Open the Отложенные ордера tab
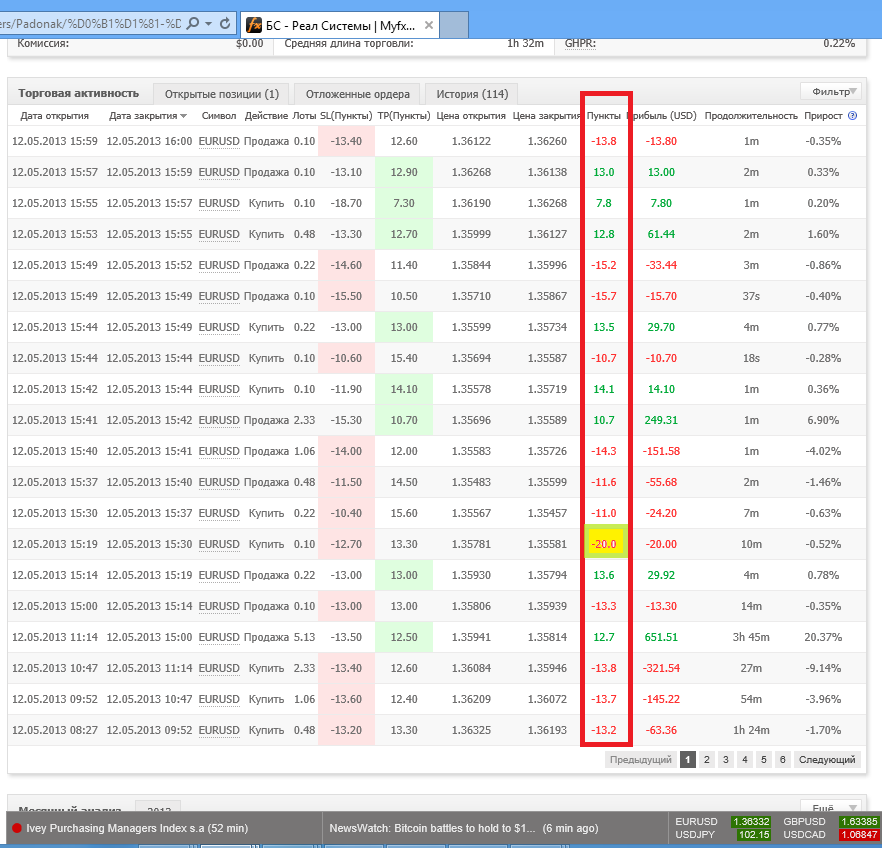 coord(357,94)
